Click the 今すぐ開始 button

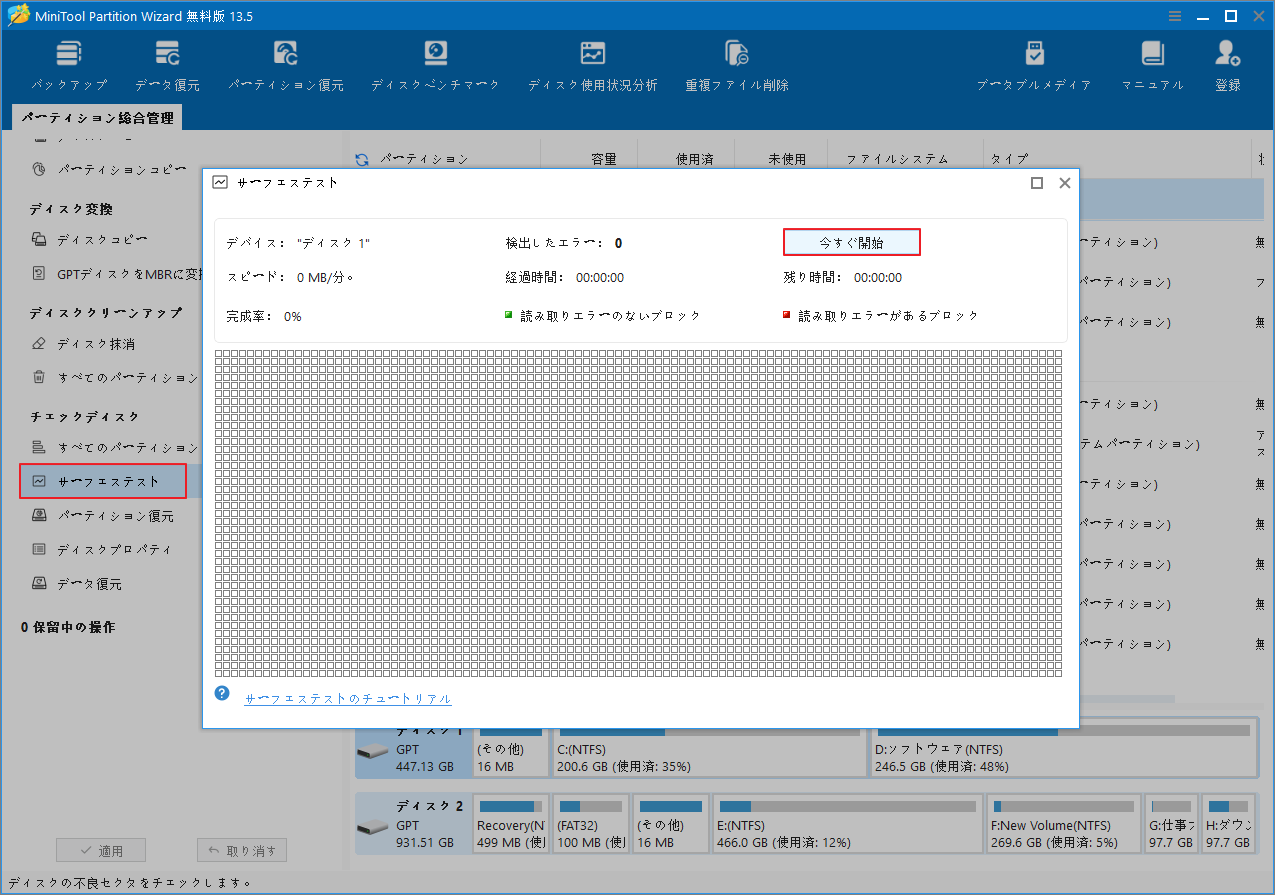[x=851, y=241]
